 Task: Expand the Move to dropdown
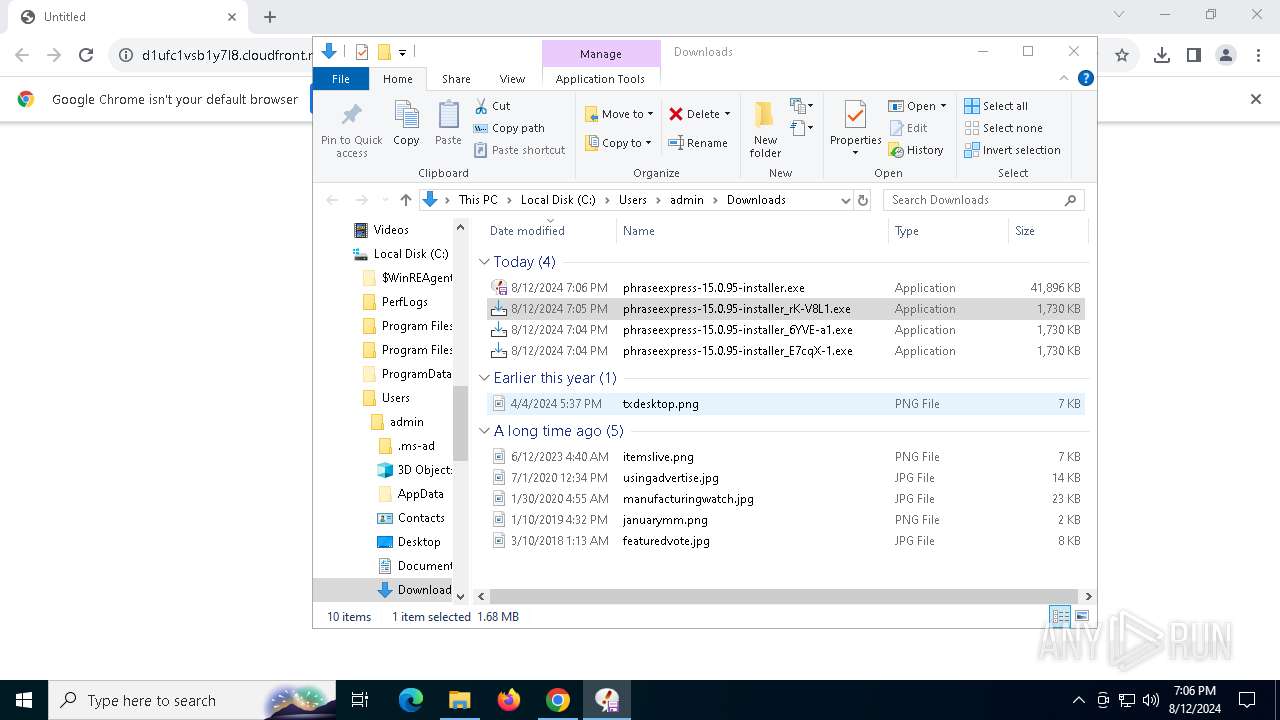[650, 114]
